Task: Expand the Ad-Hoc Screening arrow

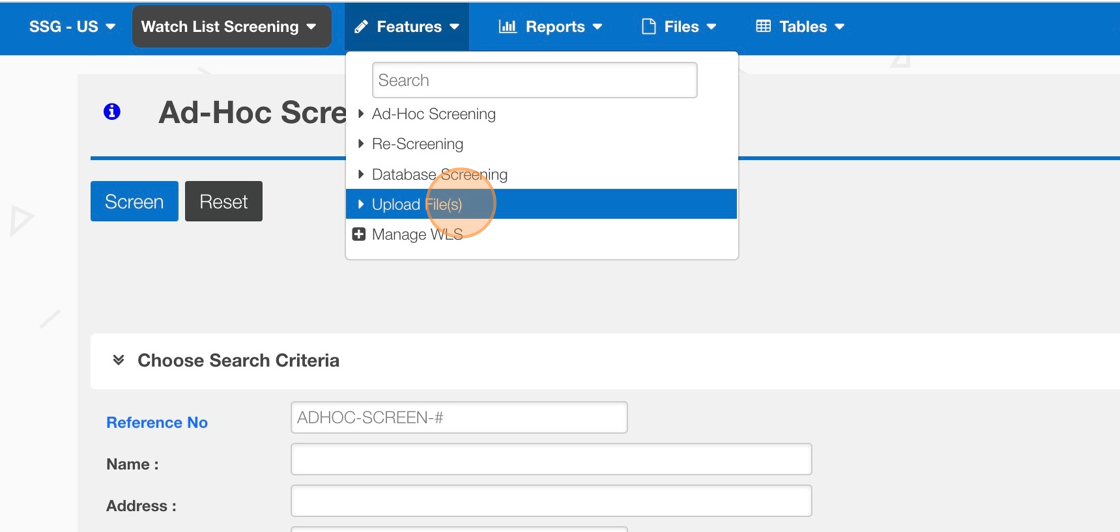Action: click(x=361, y=114)
